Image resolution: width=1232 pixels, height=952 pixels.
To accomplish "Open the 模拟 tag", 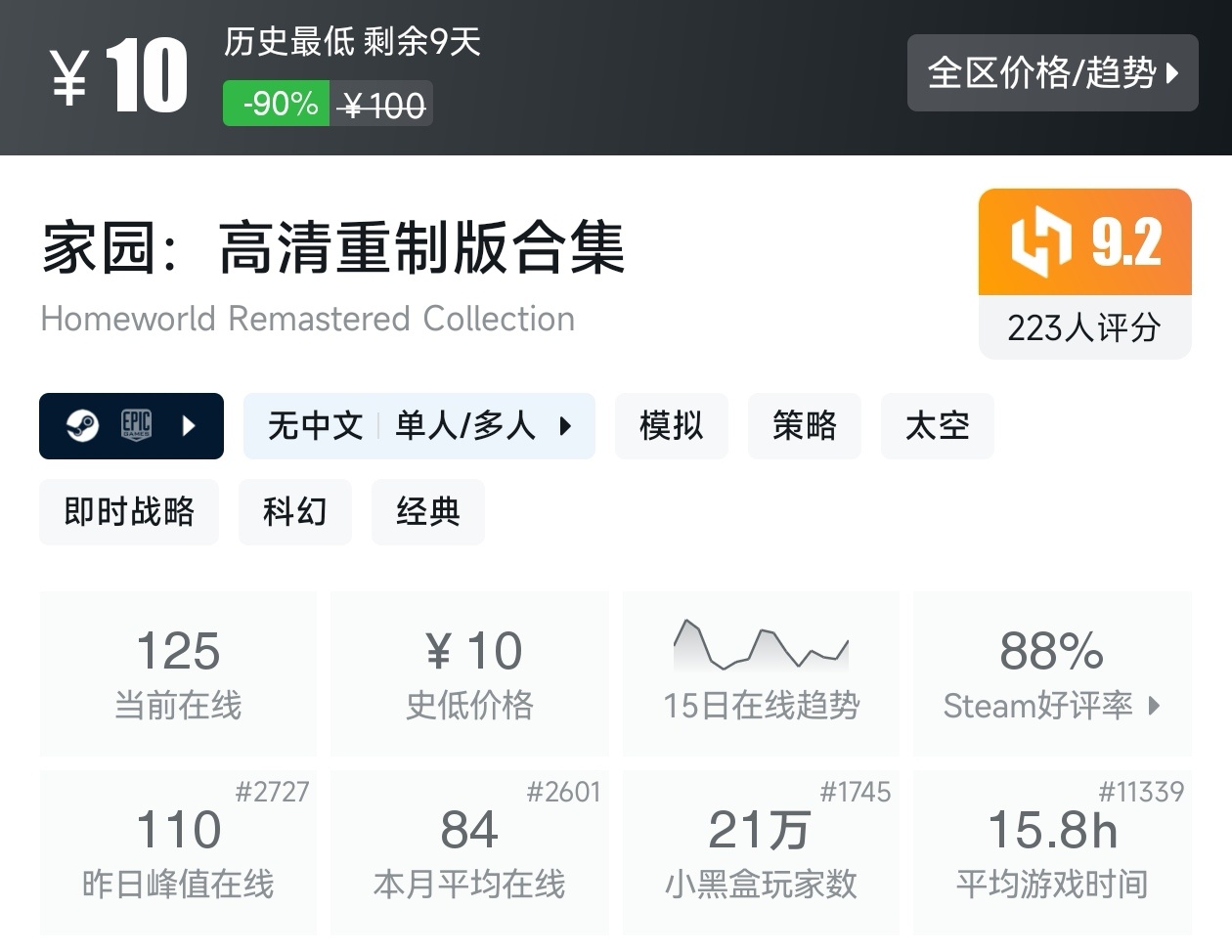I will (672, 425).
